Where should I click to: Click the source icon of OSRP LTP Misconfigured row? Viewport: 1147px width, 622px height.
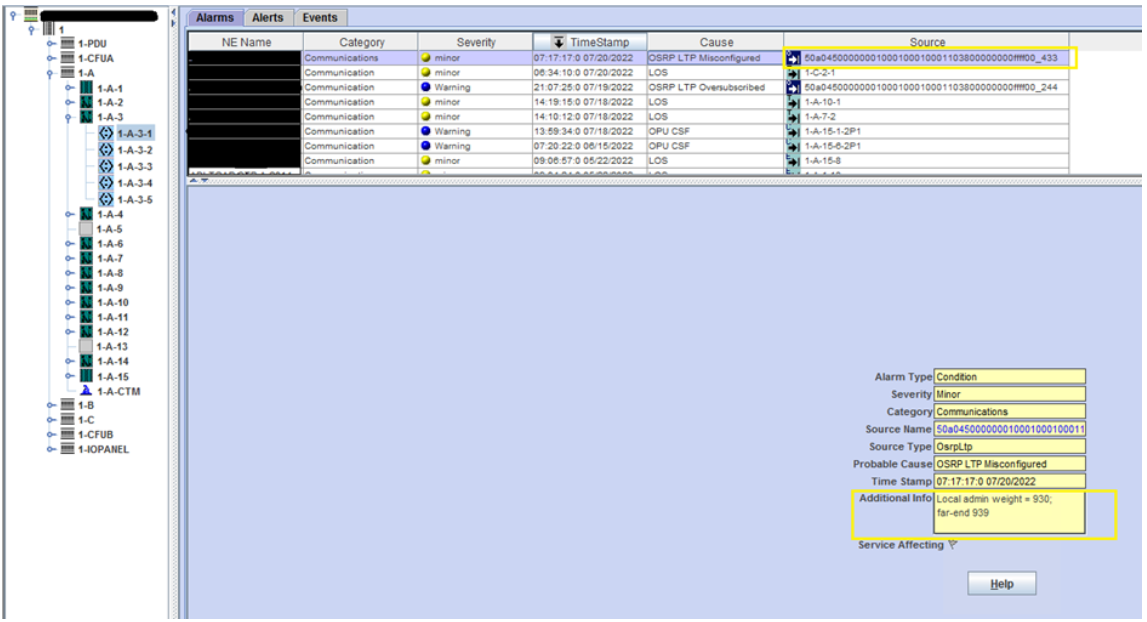point(793,58)
